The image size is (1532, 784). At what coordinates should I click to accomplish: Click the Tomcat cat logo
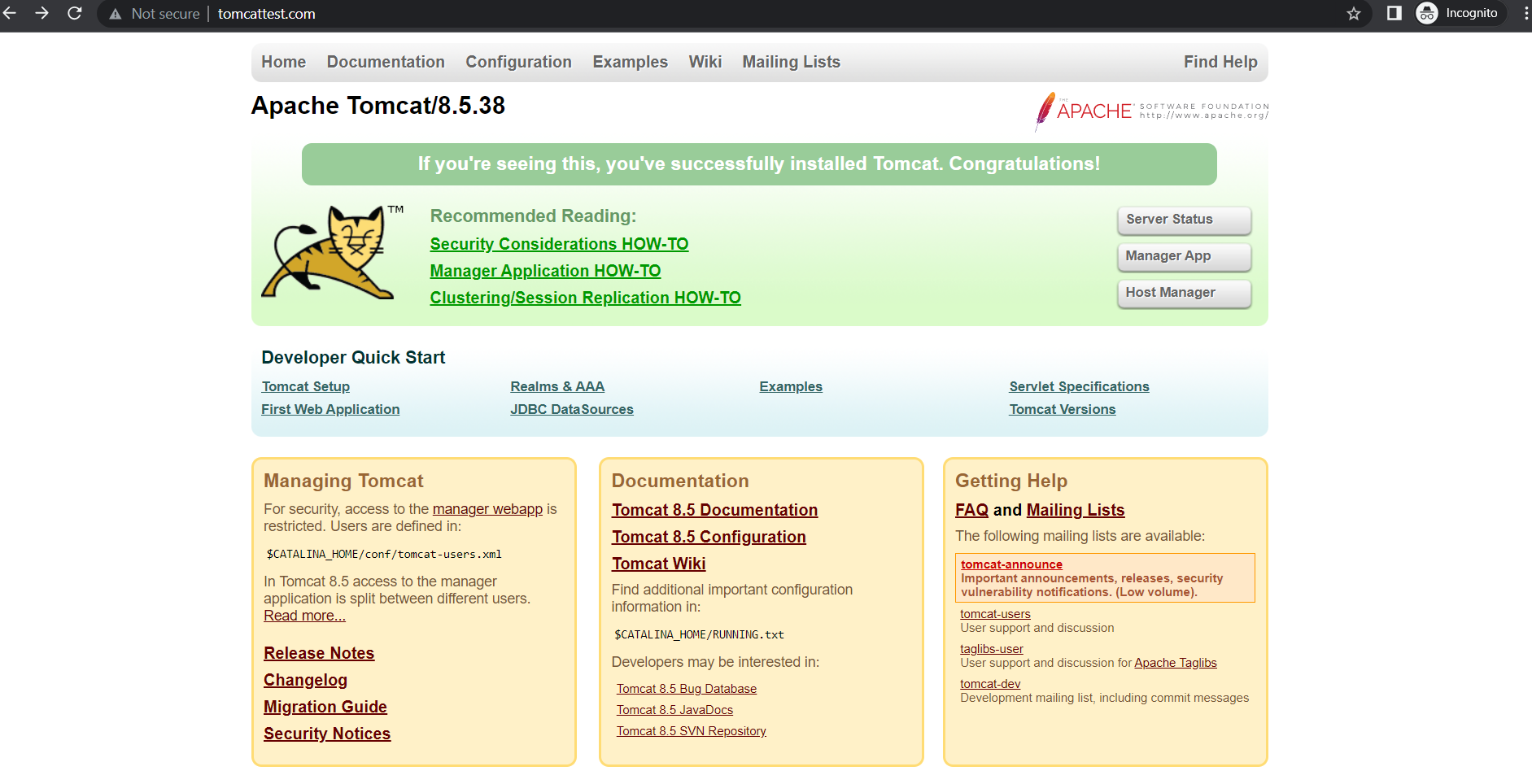click(x=329, y=252)
